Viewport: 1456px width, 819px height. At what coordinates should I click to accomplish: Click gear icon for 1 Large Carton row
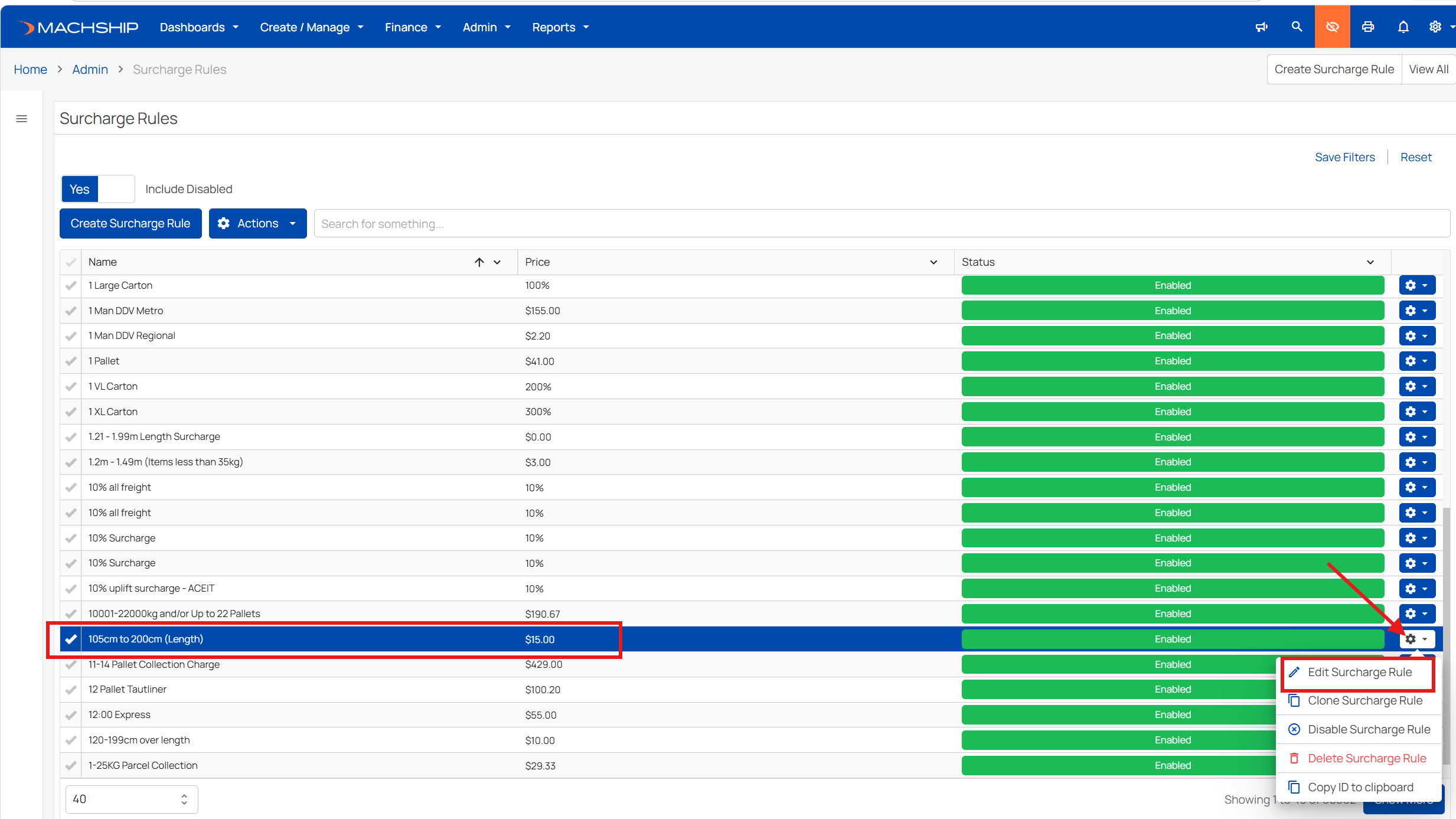(1417, 285)
